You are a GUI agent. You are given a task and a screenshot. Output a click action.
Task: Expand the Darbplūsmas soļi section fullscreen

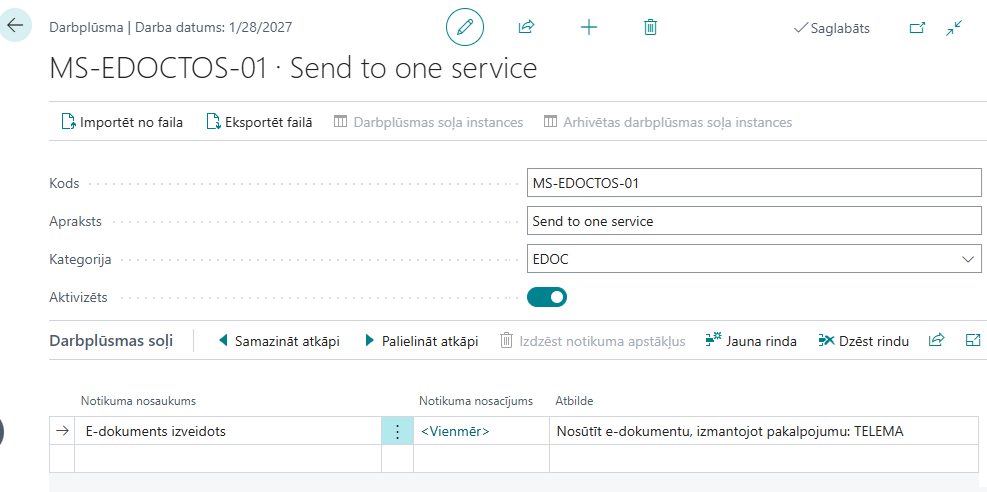[972, 341]
